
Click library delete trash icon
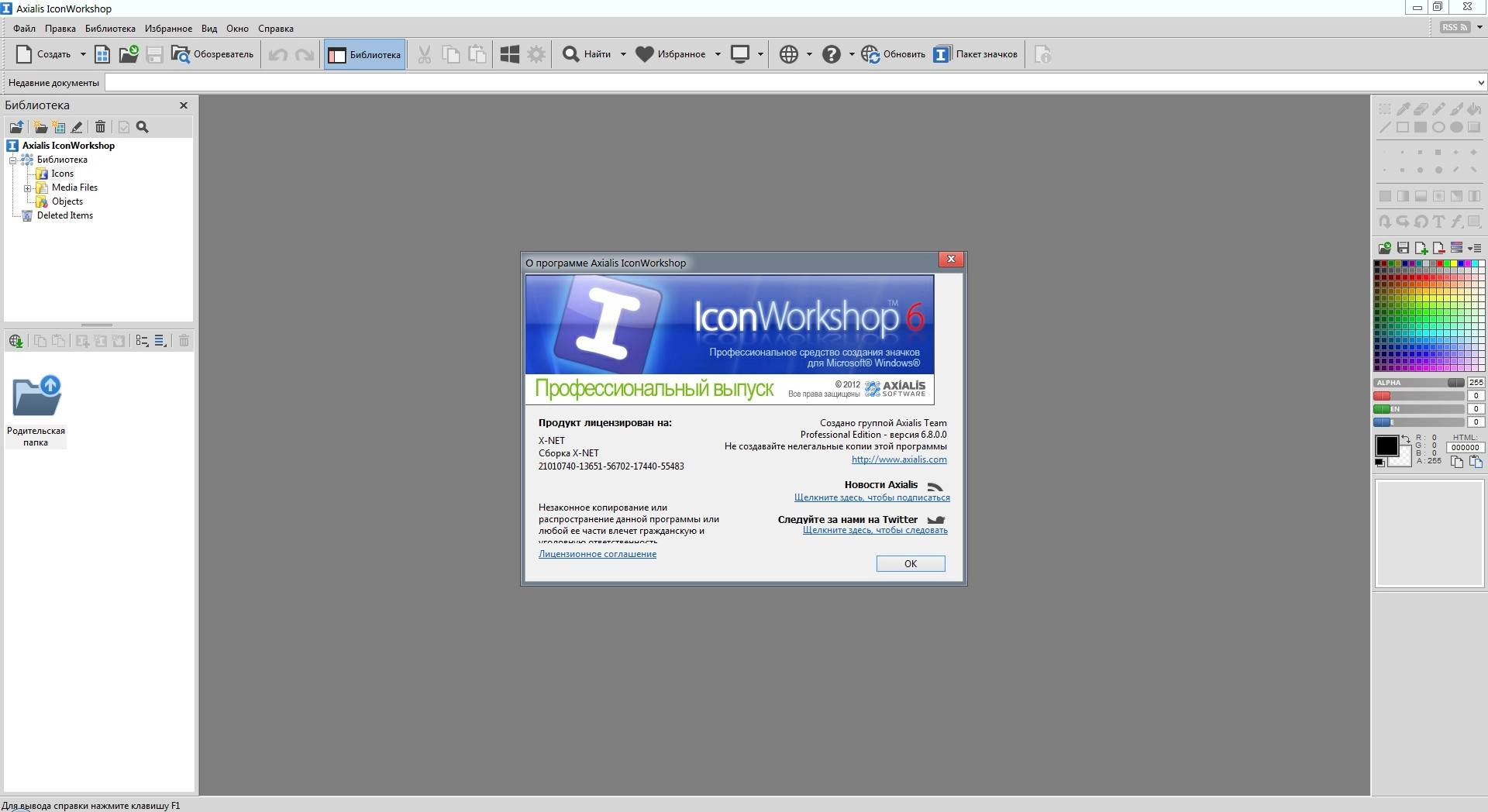coord(100,127)
